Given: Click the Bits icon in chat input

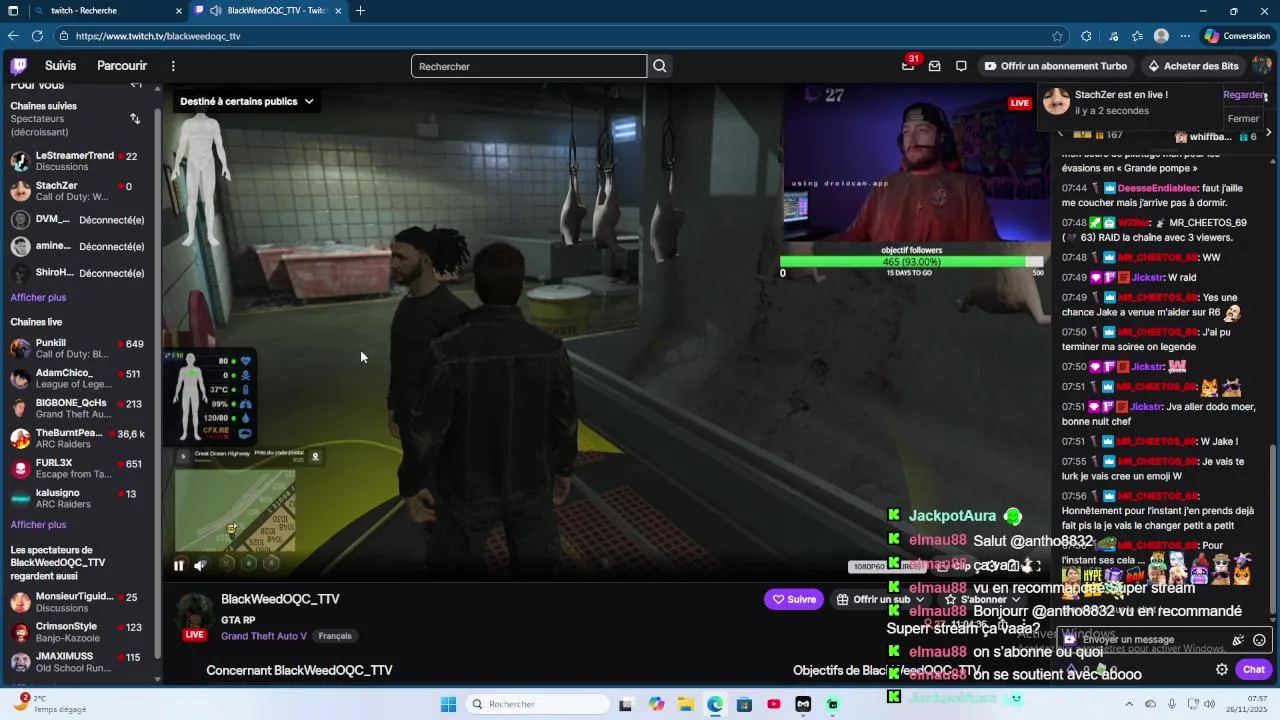Looking at the screenshot, I should coord(1238,640).
